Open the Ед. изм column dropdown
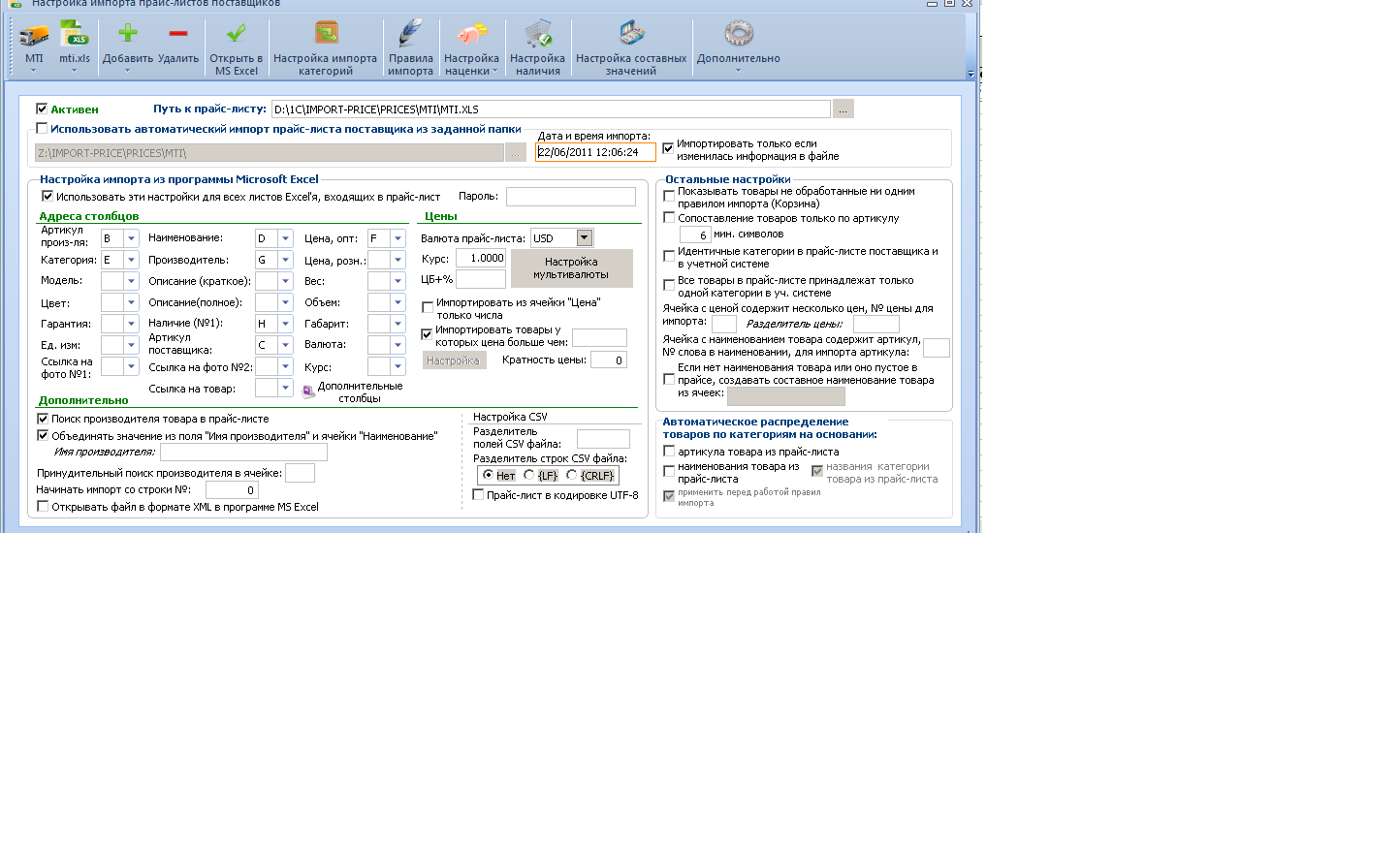This screenshot has width=1400, height=845. click(x=131, y=345)
